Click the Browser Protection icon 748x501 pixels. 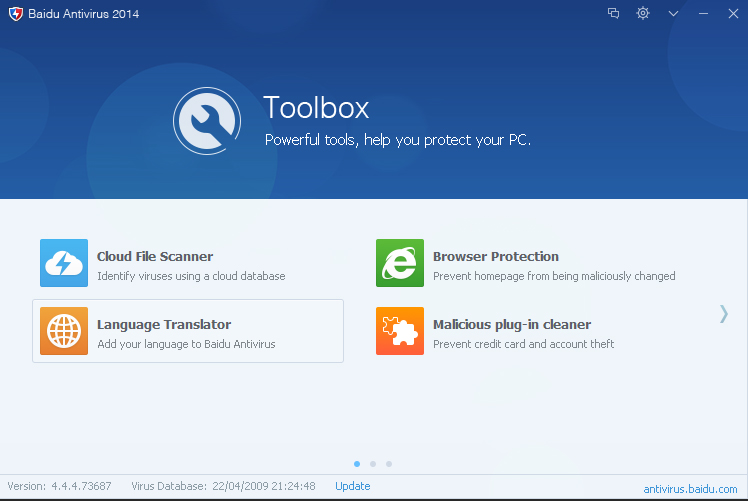click(x=400, y=263)
